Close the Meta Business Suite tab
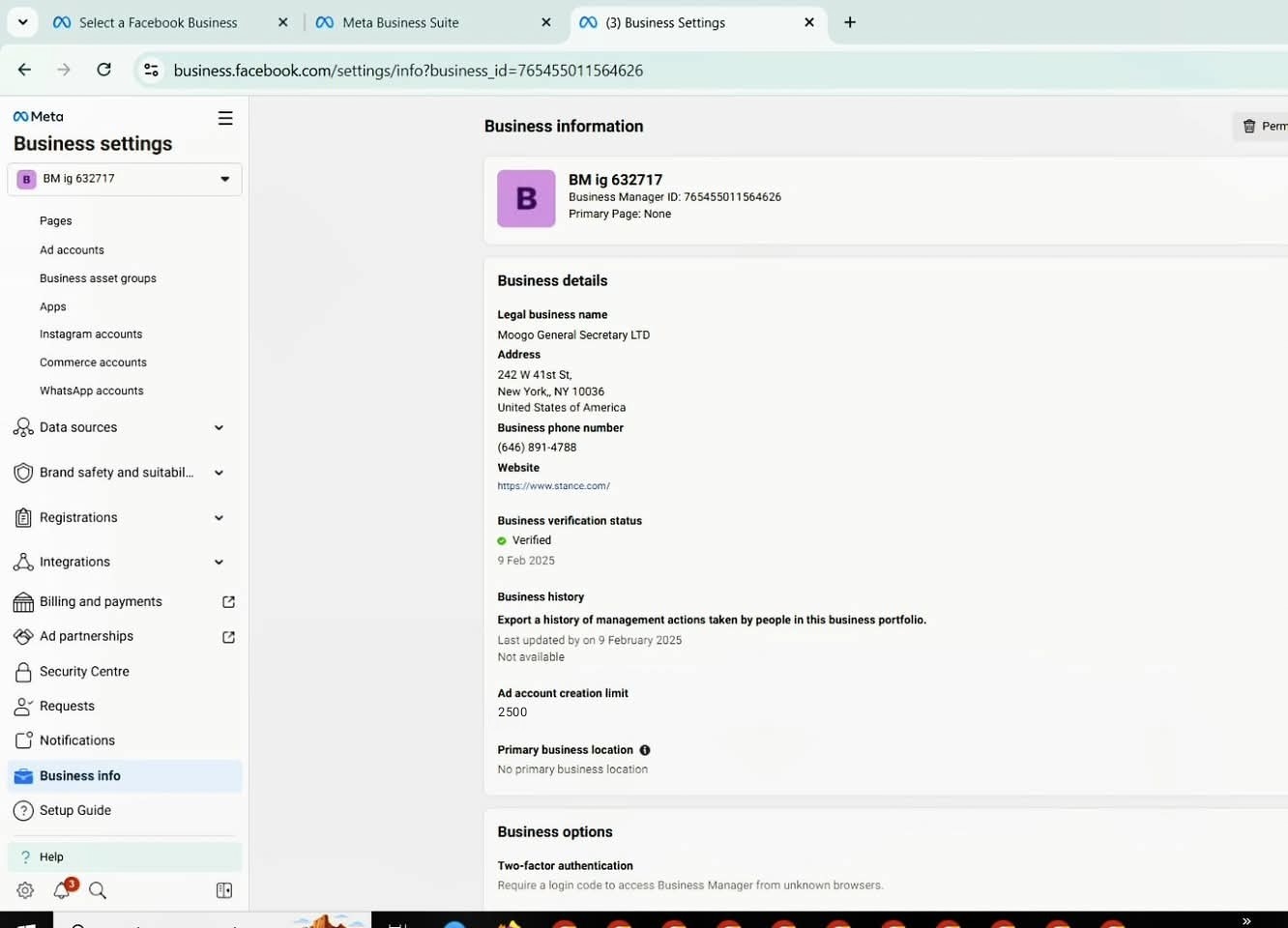This screenshot has width=1288, height=928. [546, 22]
